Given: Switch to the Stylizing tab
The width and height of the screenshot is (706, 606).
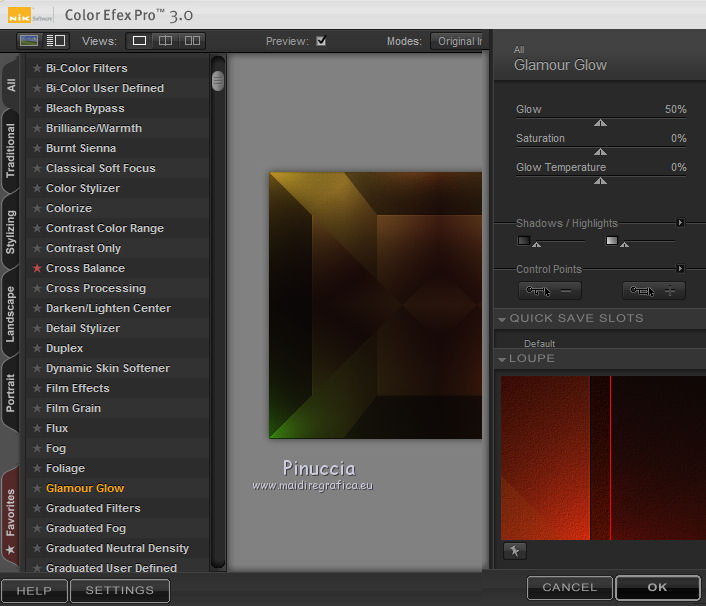Looking at the screenshot, I should click(x=11, y=232).
